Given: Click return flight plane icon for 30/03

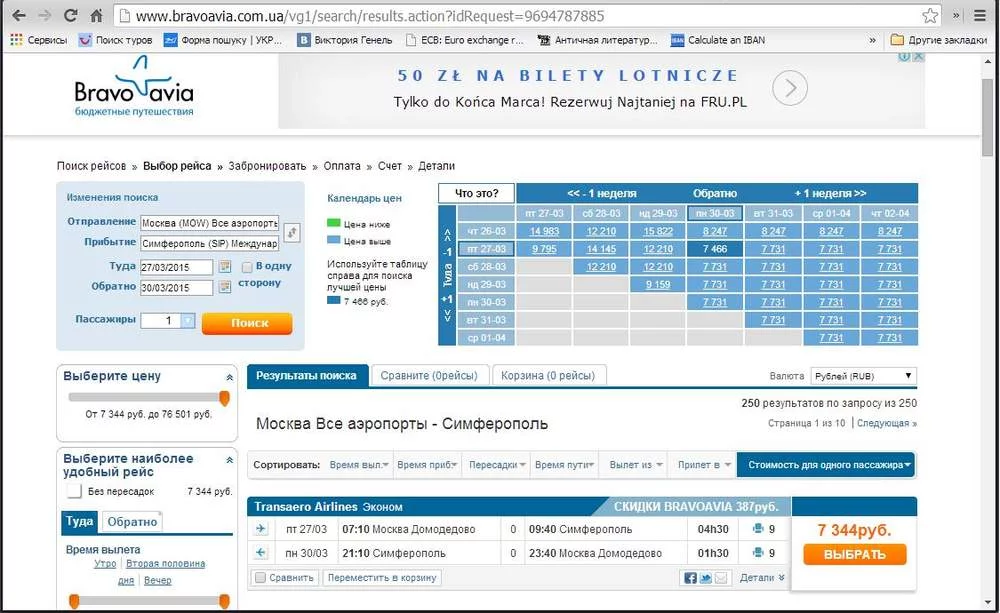Looking at the screenshot, I should [261, 552].
